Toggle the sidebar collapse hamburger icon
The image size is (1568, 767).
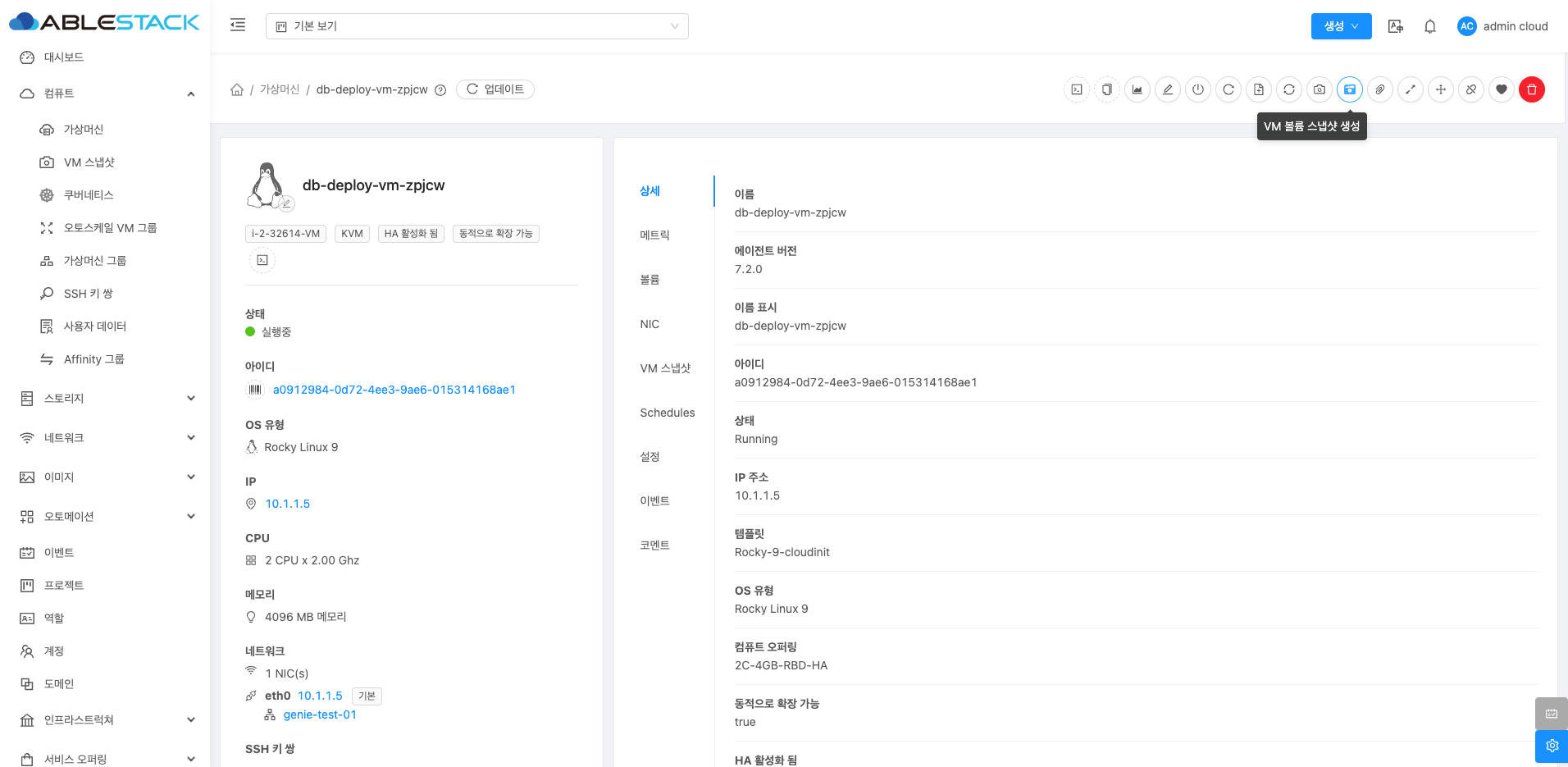tap(238, 25)
